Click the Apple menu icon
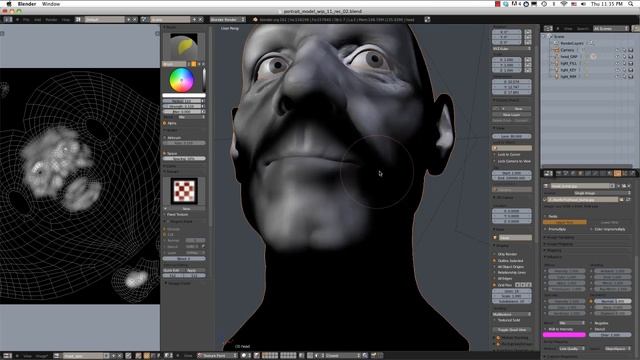Screen dimensions: 640x360 9,4
